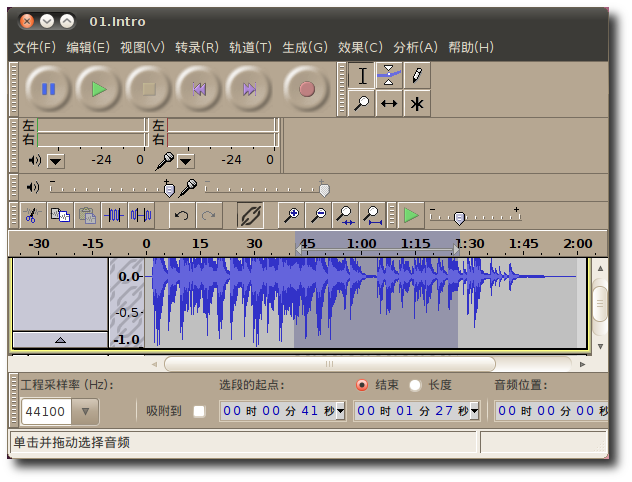Open the 文件(F) menu

coord(35,47)
